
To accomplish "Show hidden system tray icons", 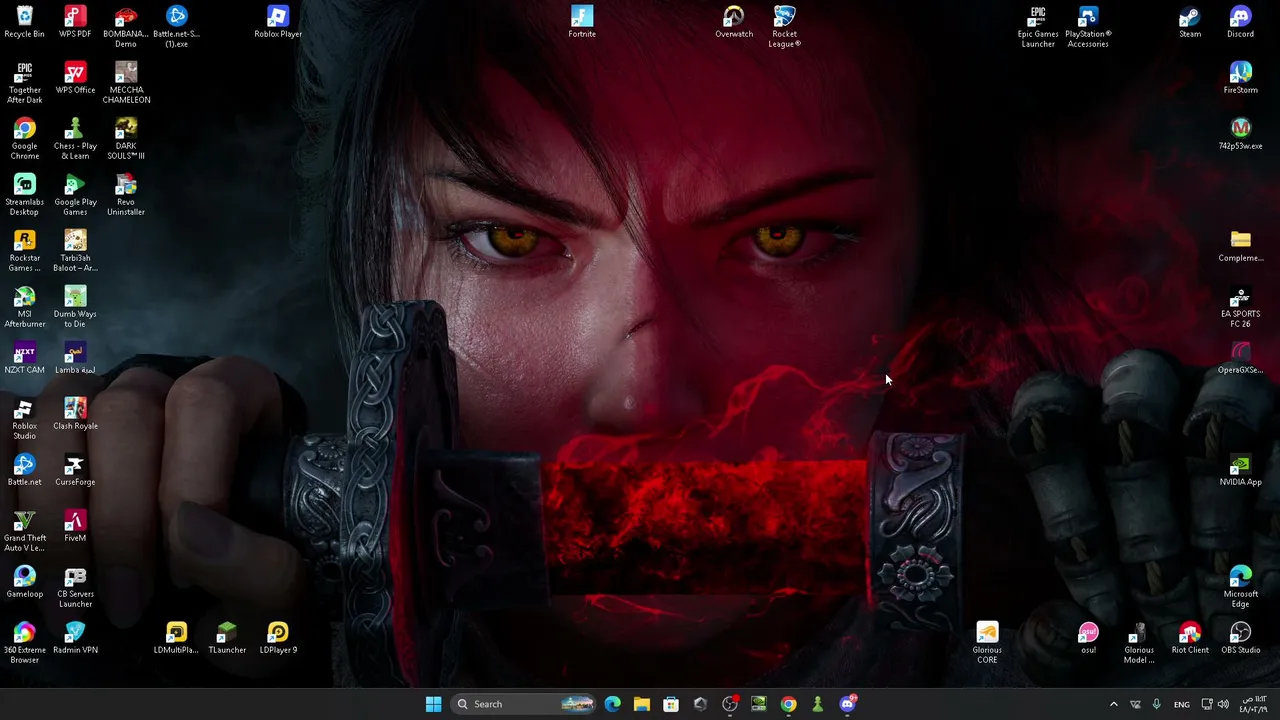I will pos(1113,704).
